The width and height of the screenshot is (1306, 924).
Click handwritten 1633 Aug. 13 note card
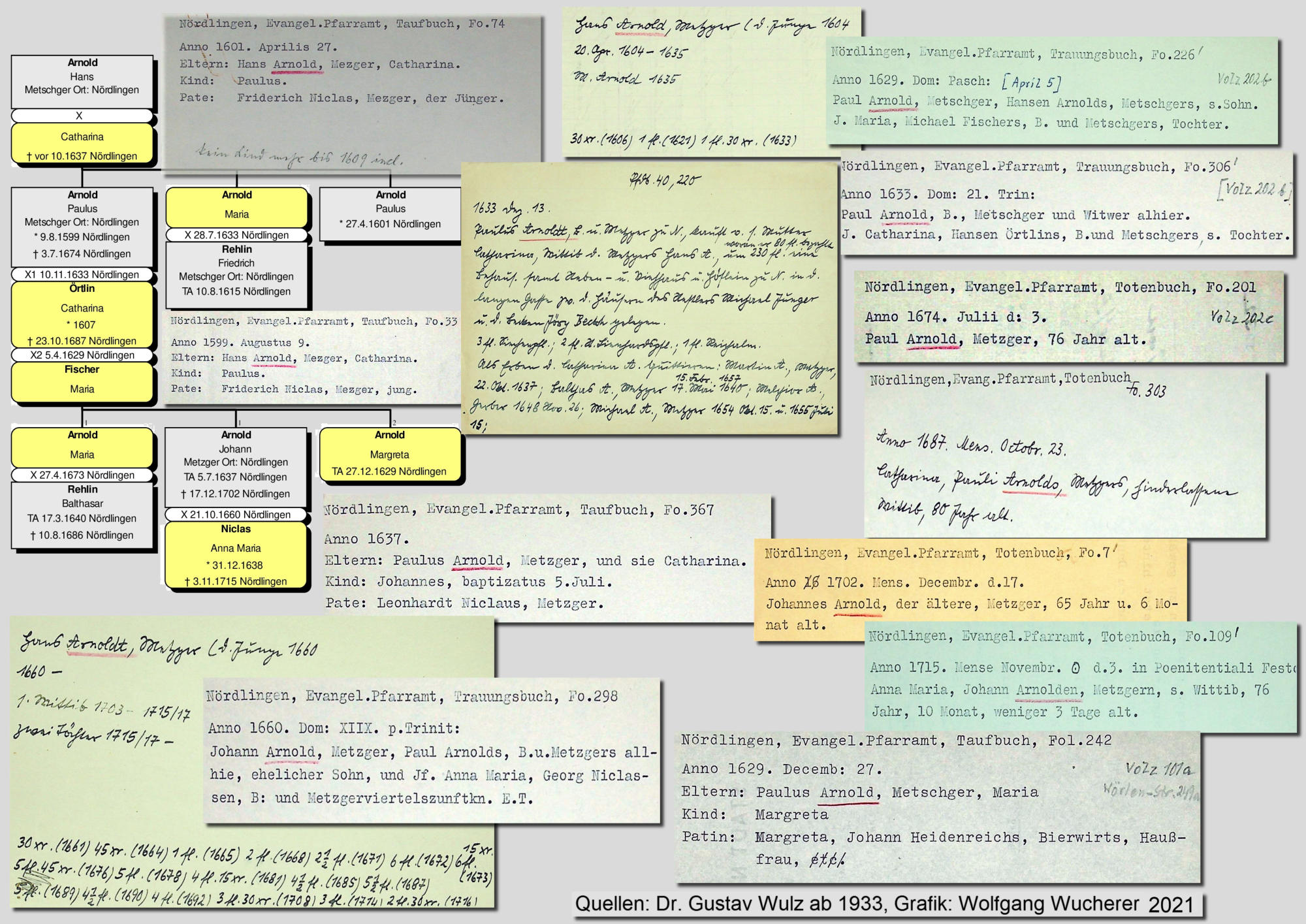click(x=649, y=299)
